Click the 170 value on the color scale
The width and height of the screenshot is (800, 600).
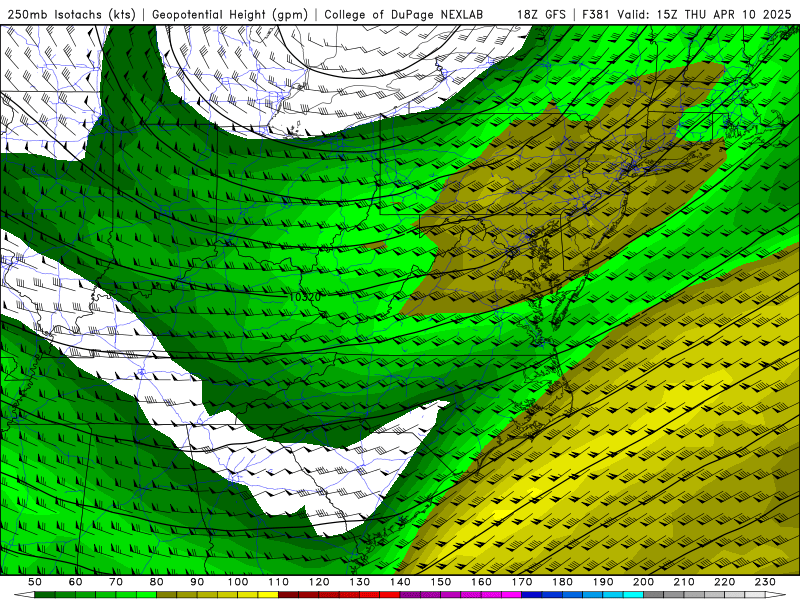tap(522, 582)
